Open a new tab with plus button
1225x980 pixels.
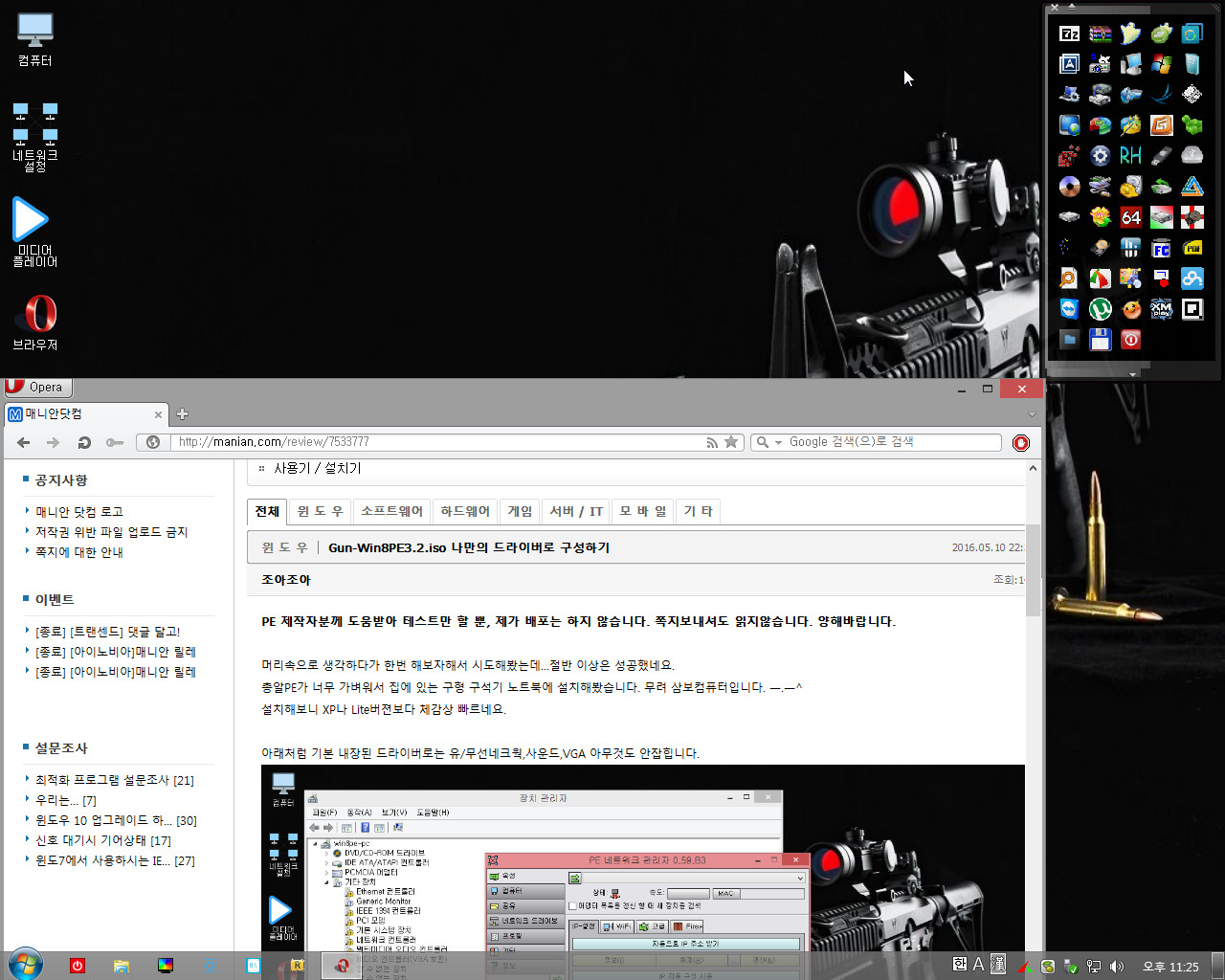point(182,414)
